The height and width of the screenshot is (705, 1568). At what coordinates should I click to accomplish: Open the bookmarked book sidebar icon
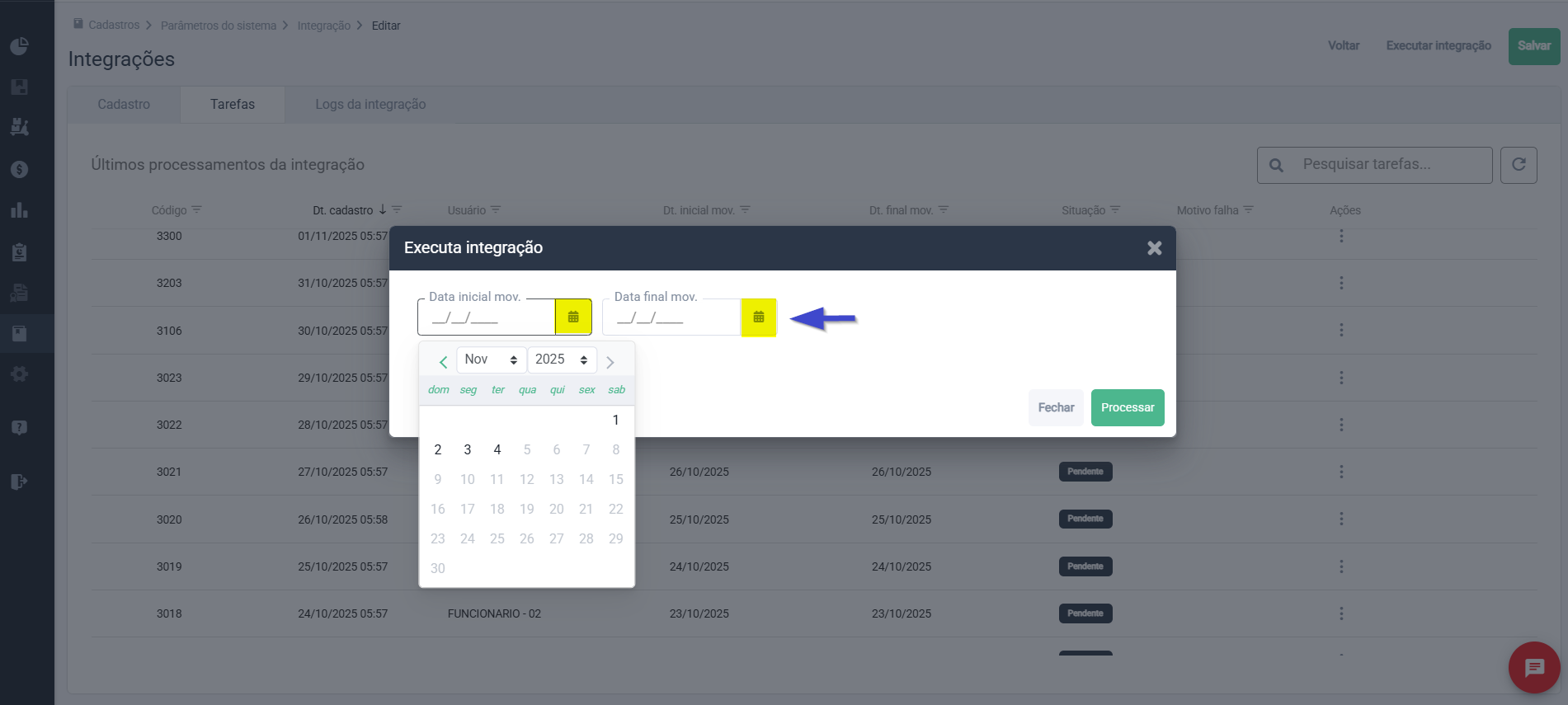click(19, 333)
